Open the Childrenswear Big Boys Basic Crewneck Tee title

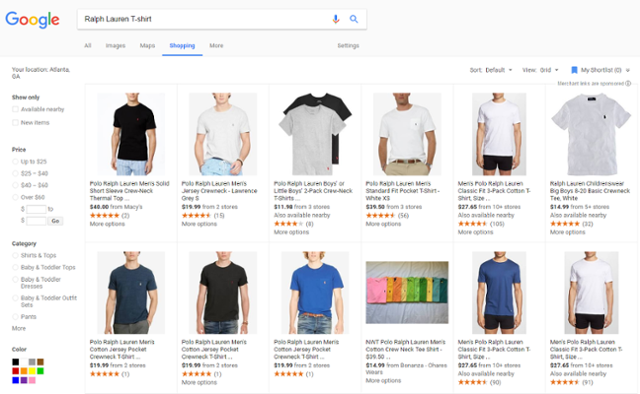tap(590, 191)
